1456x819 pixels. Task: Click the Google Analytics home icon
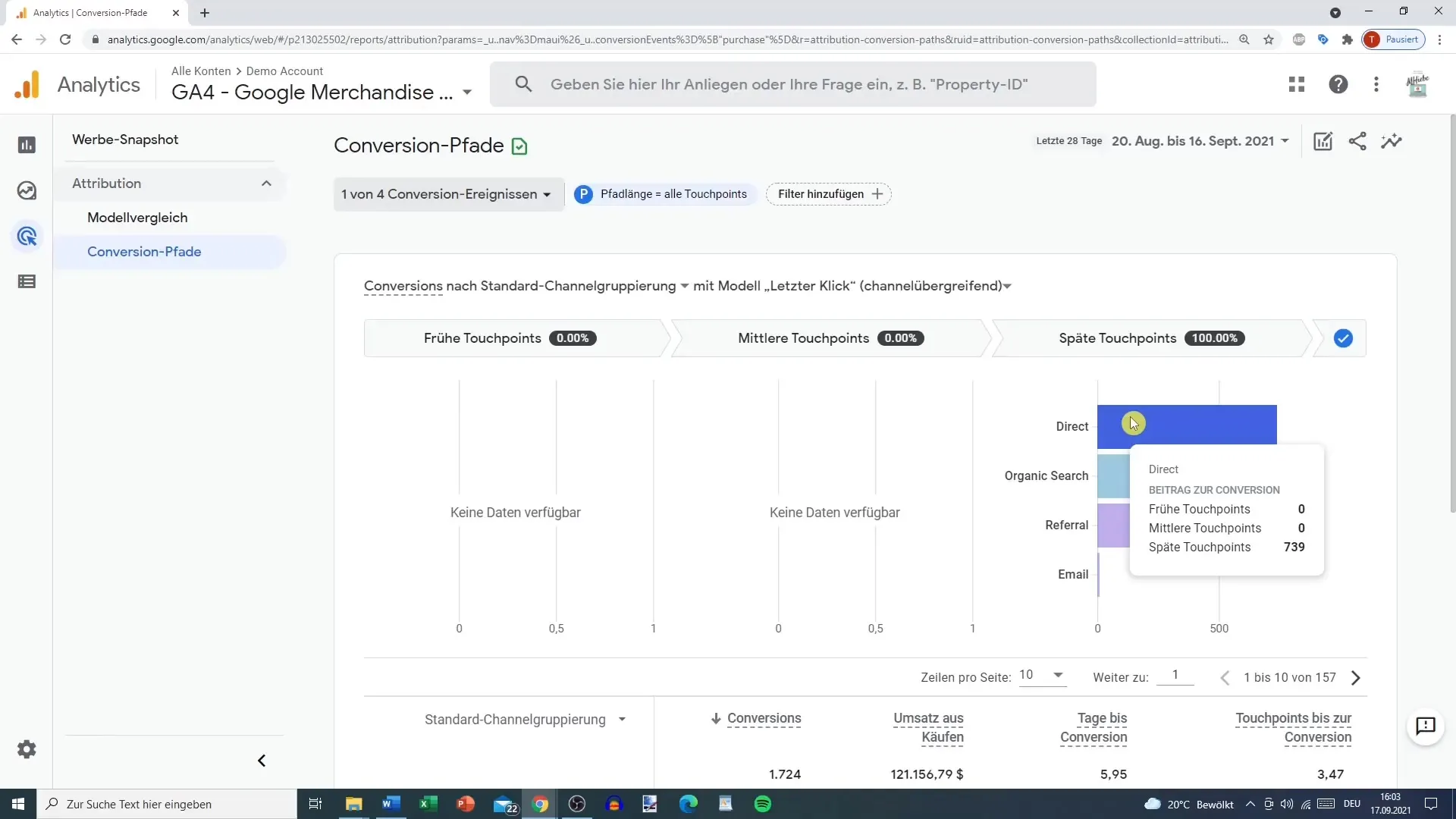point(26,84)
